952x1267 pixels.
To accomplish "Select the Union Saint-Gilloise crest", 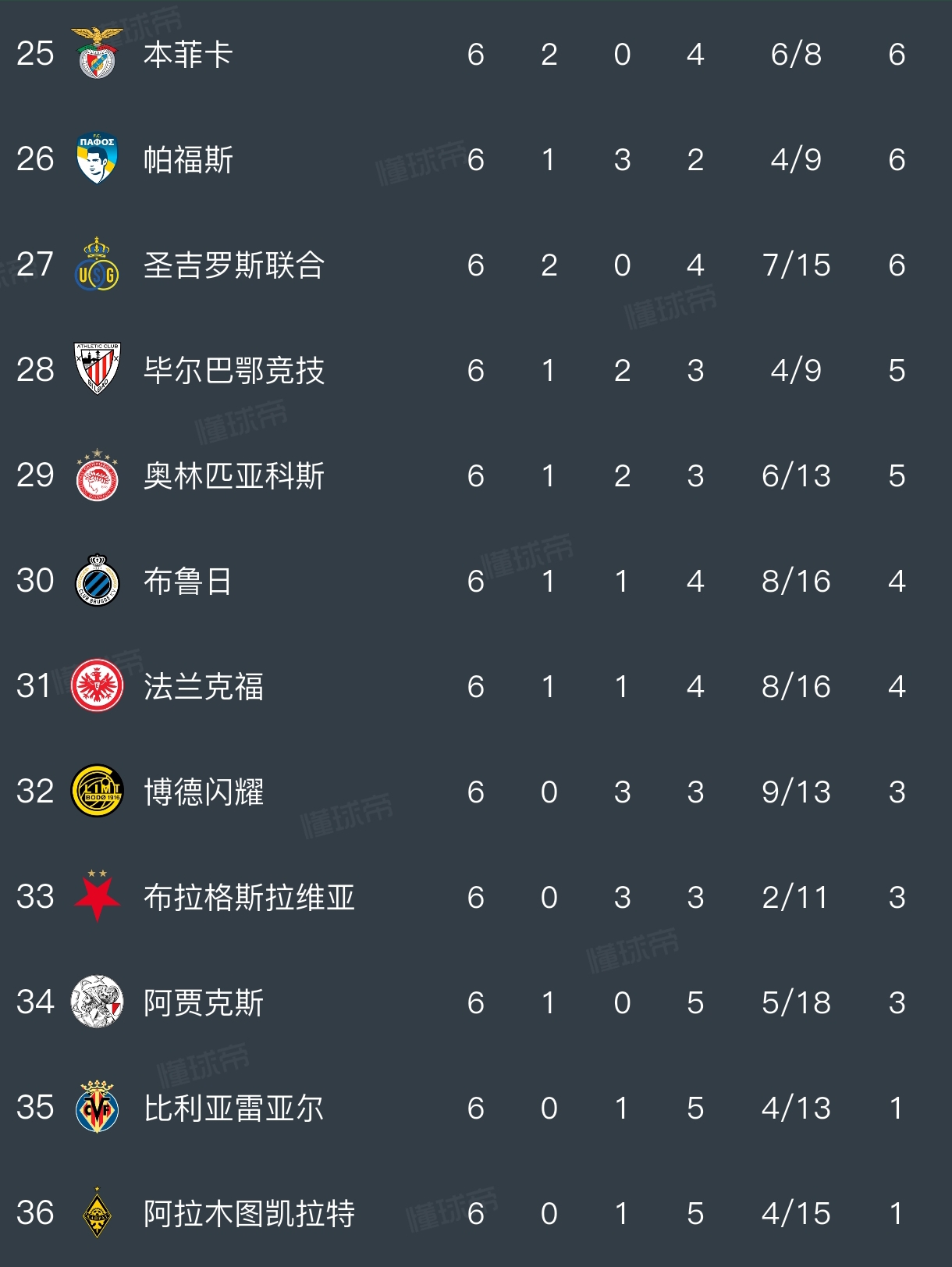I will [x=97, y=265].
